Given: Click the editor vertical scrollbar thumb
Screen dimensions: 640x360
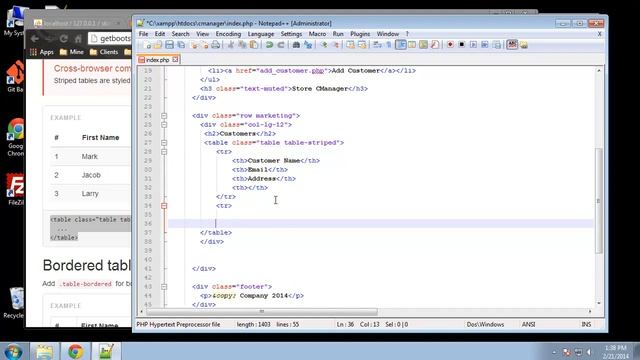Looking at the screenshot, I should click(599, 200).
